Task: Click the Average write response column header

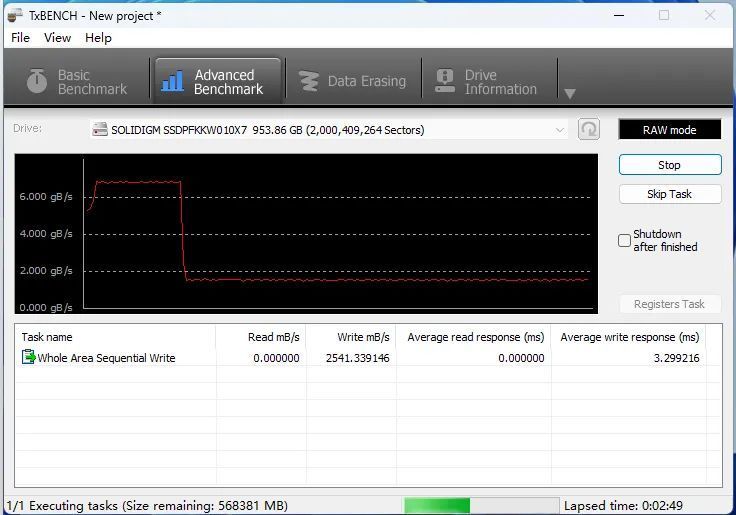Action: coord(629,337)
